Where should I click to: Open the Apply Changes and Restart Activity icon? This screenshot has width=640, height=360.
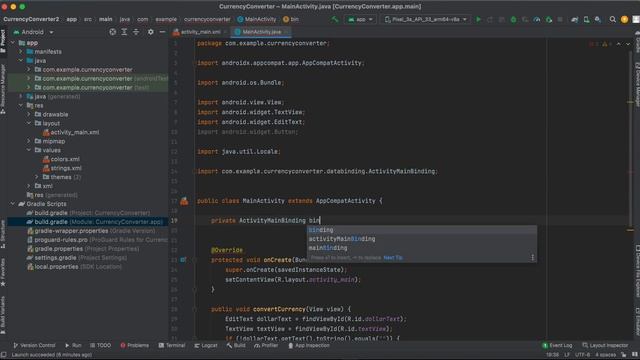point(490,19)
